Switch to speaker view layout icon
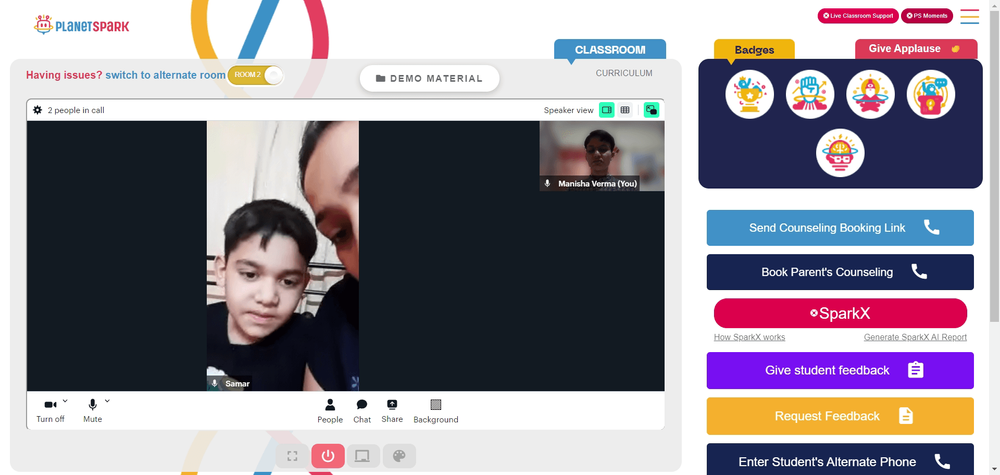 click(x=607, y=110)
